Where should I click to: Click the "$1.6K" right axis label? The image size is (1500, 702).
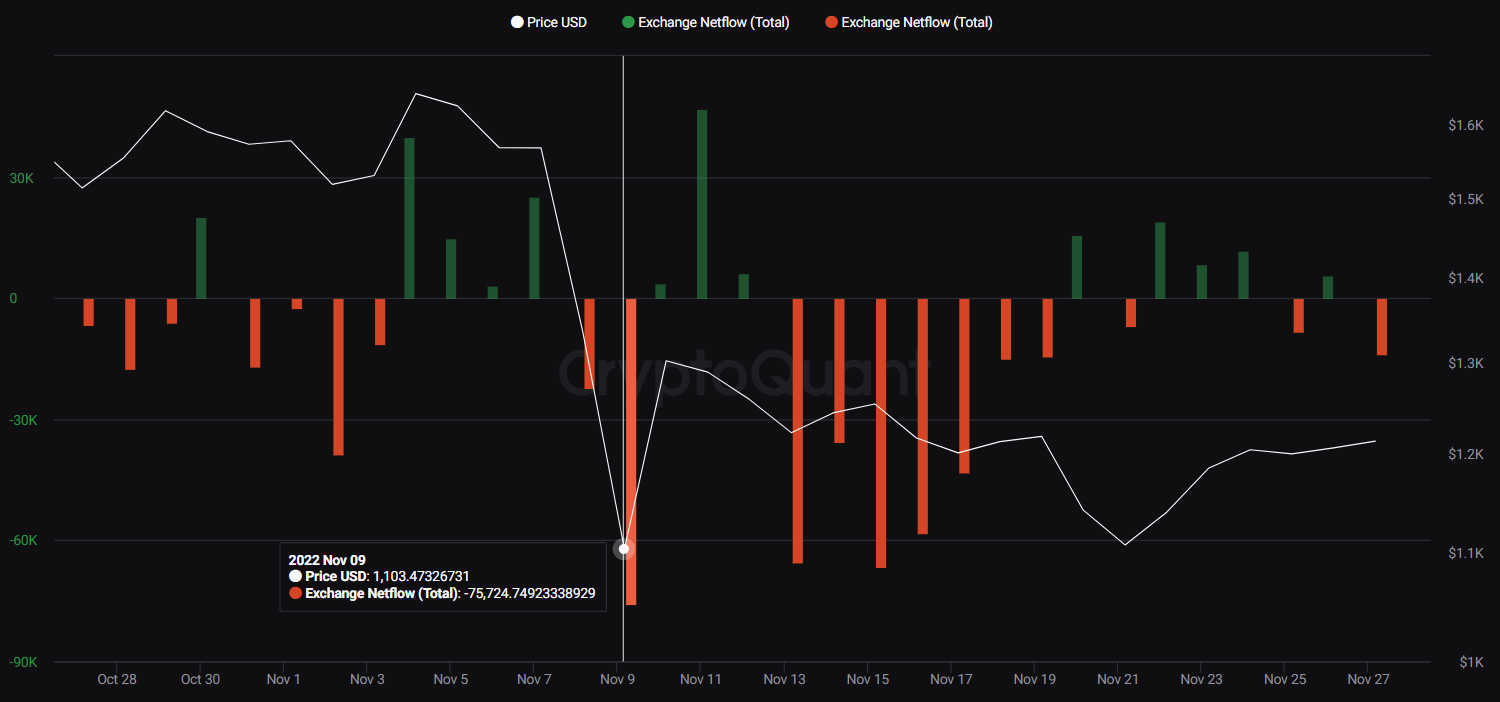(x=1466, y=125)
